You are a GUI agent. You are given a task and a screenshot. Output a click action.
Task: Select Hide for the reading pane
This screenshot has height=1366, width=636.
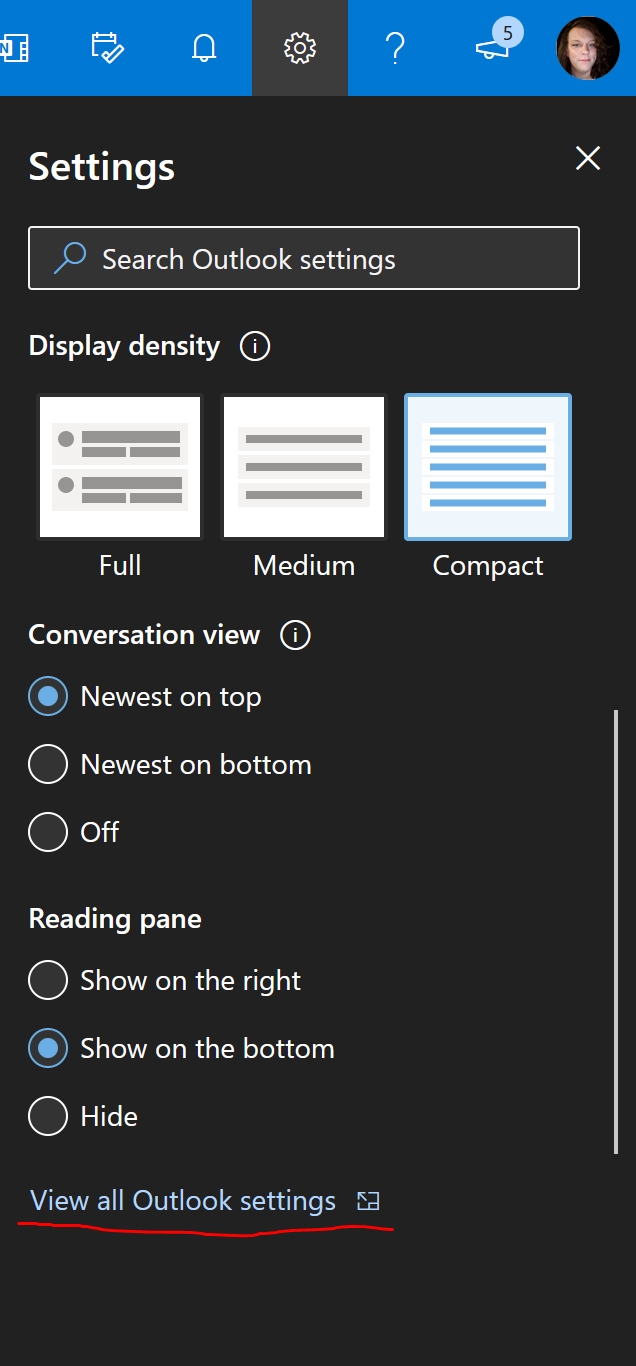(48, 1116)
